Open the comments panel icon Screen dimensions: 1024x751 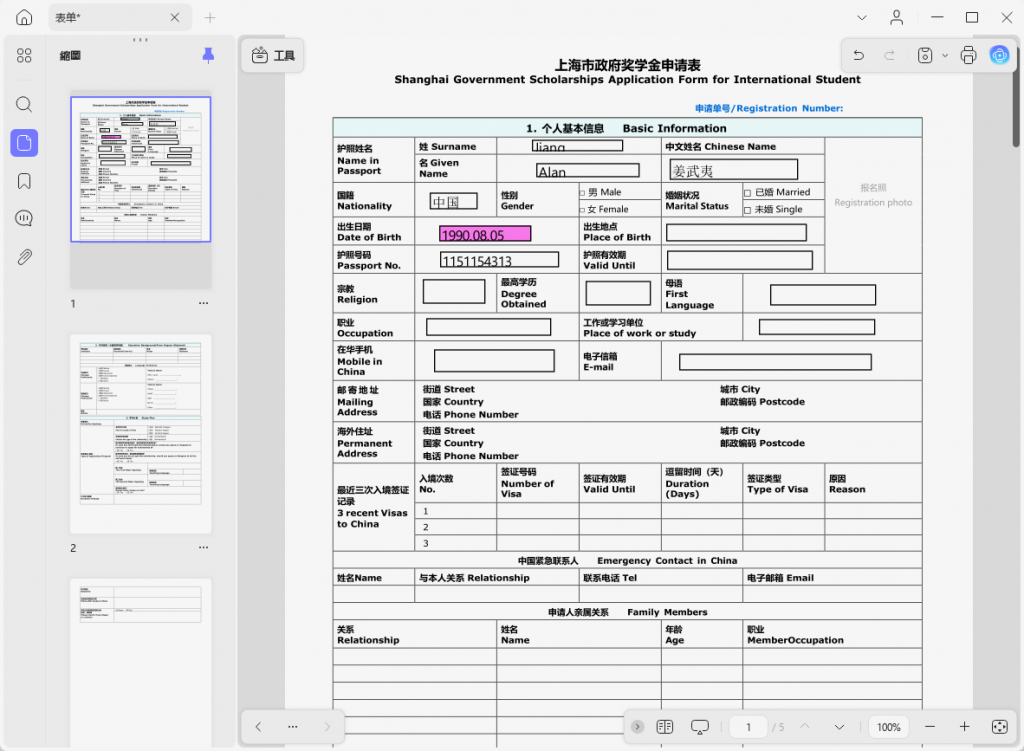tap(24, 218)
